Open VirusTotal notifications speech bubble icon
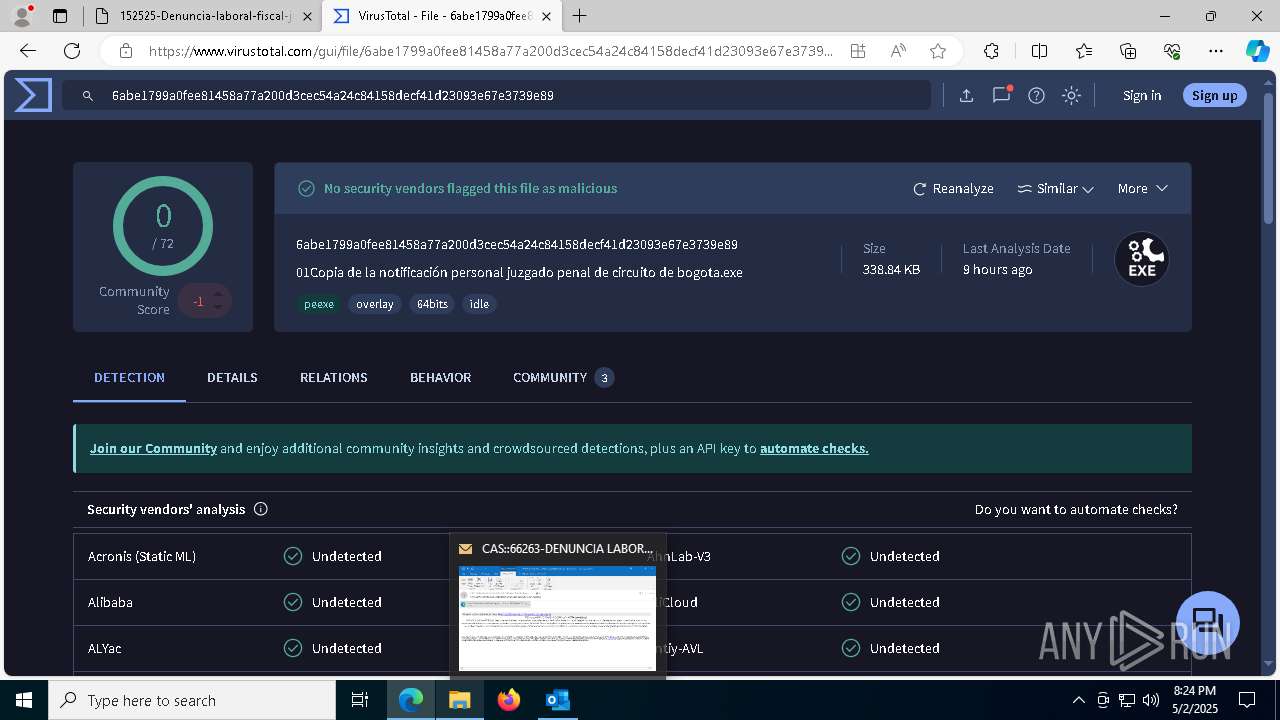The width and height of the screenshot is (1280, 720). coord(1001,95)
